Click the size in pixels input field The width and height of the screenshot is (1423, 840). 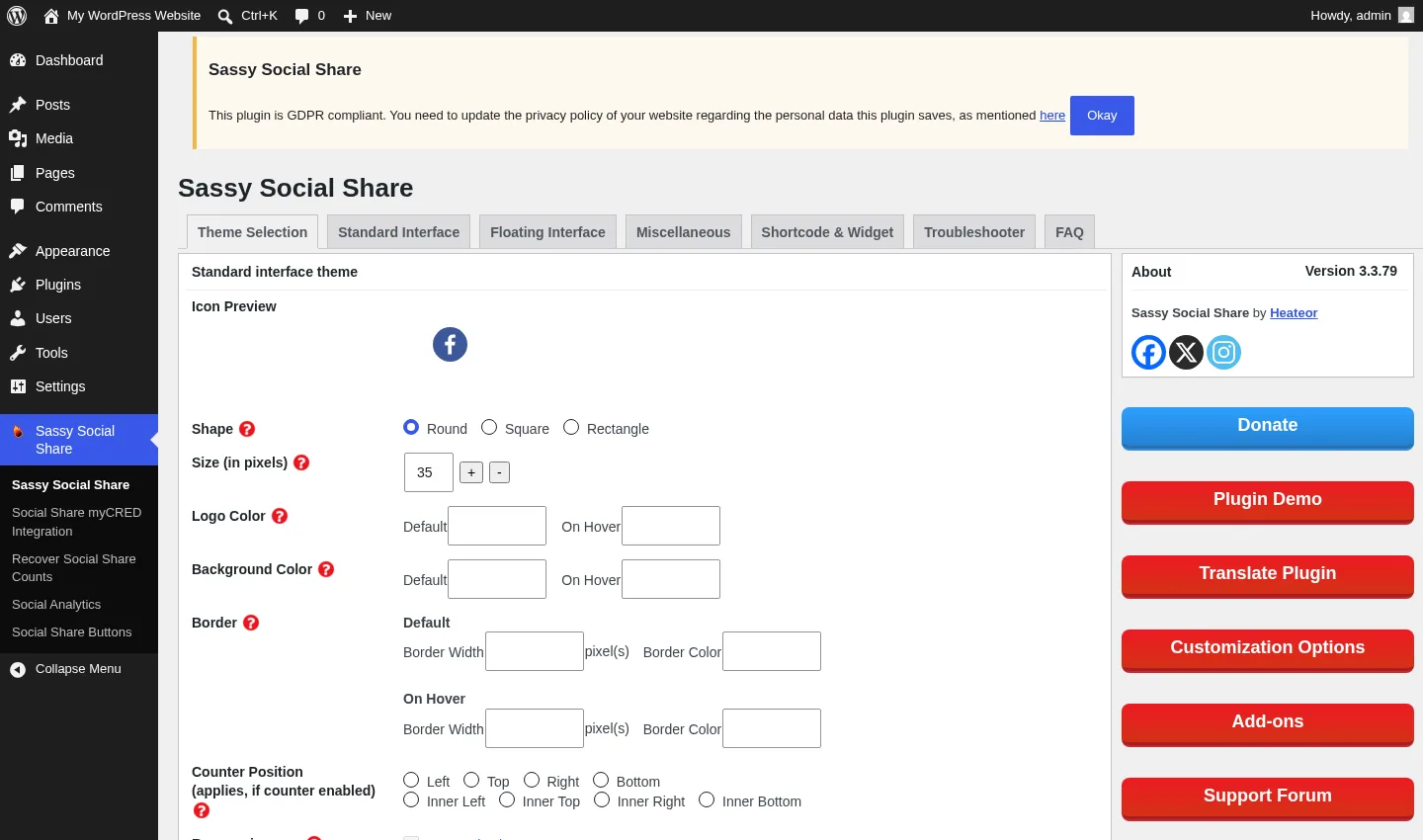429,472
